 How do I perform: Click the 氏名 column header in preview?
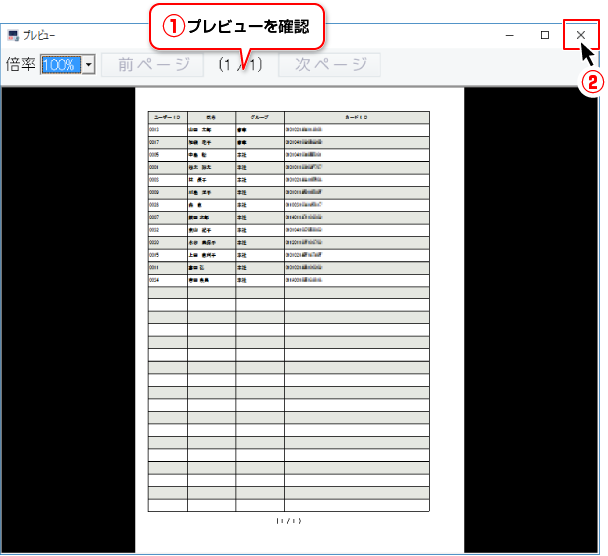211,118
